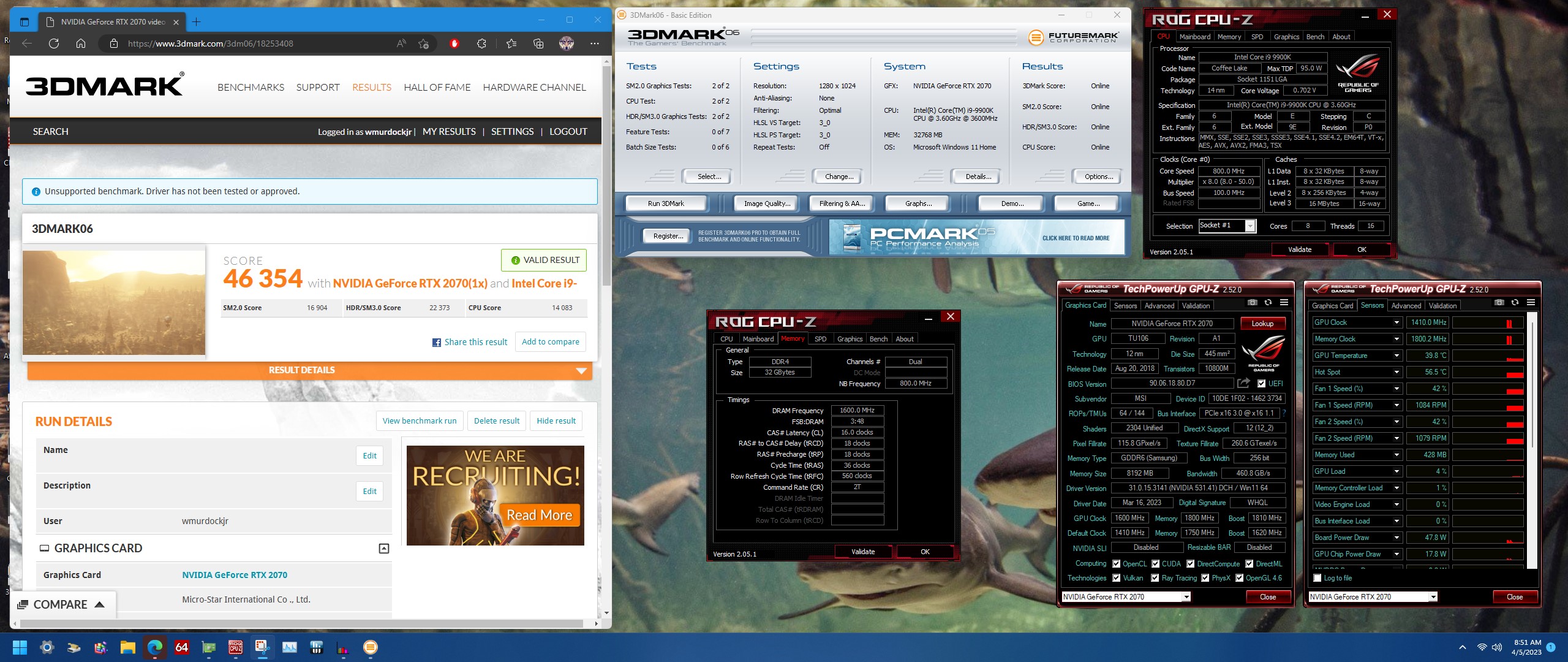Viewport: 1568px width, 662px height.
Task: Open hamburger menu in left GPU-Z window
Action: point(1284,302)
